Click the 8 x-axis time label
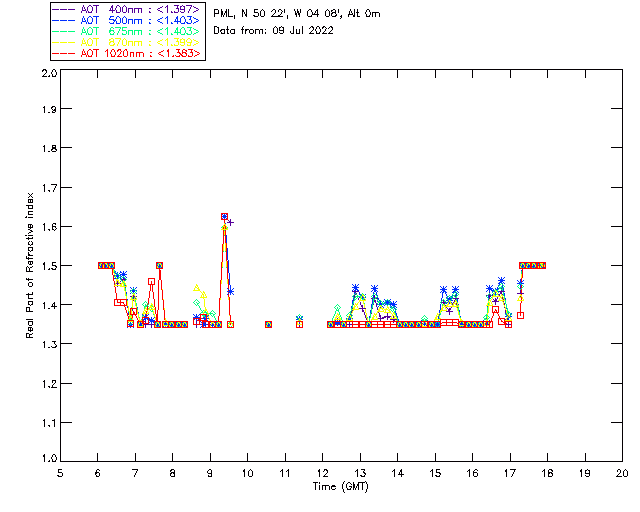640x512 pixels. (173, 473)
